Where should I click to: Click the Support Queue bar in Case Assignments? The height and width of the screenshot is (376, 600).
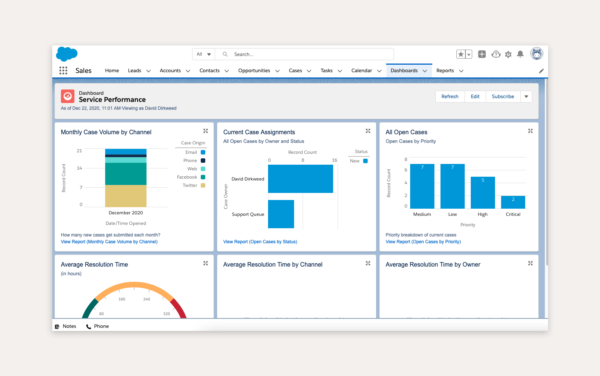coord(281,214)
